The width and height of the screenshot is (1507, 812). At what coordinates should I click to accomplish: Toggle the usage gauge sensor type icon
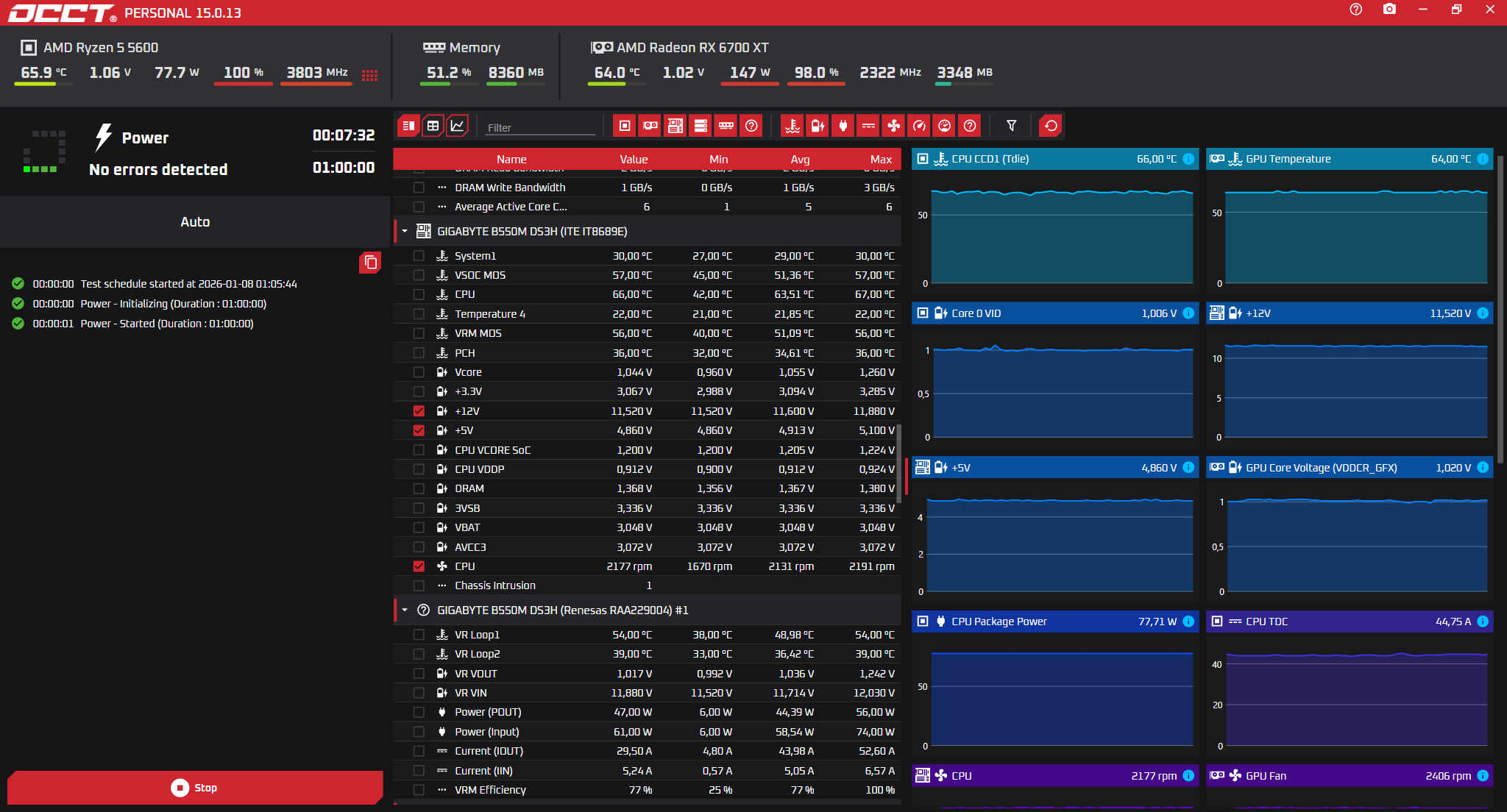(945, 126)
